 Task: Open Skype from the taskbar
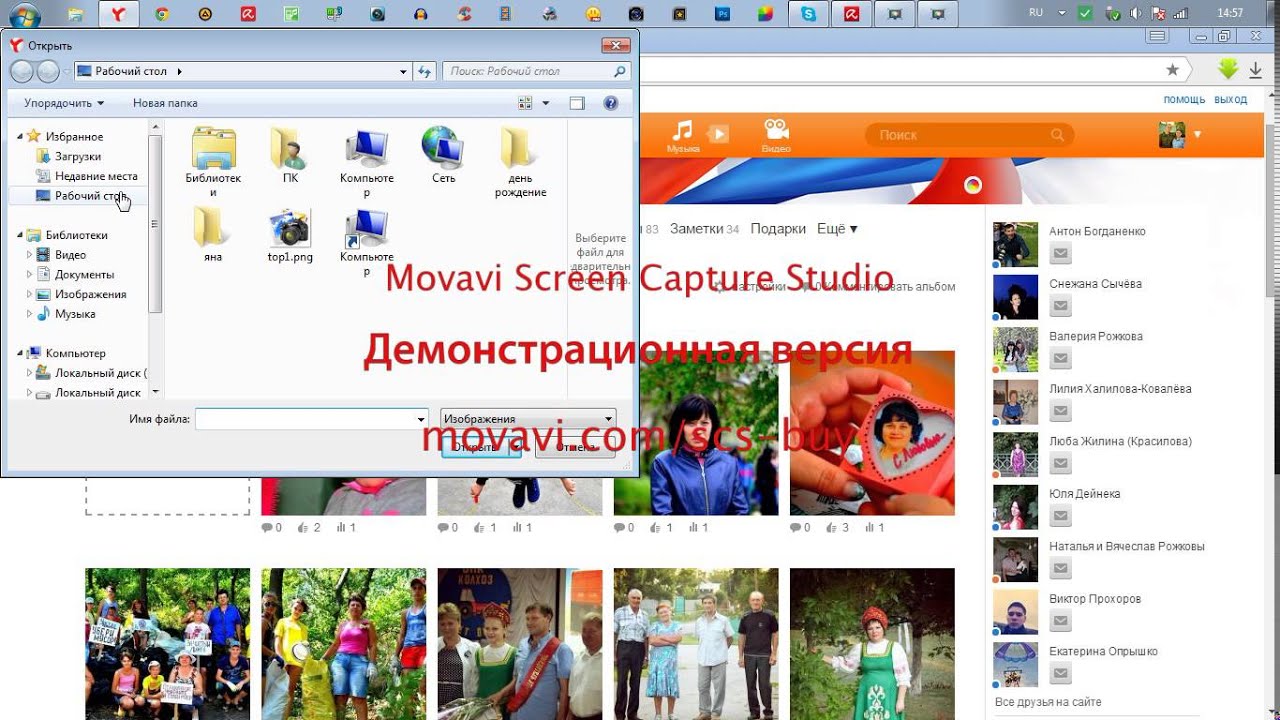[x=808, y=14]
